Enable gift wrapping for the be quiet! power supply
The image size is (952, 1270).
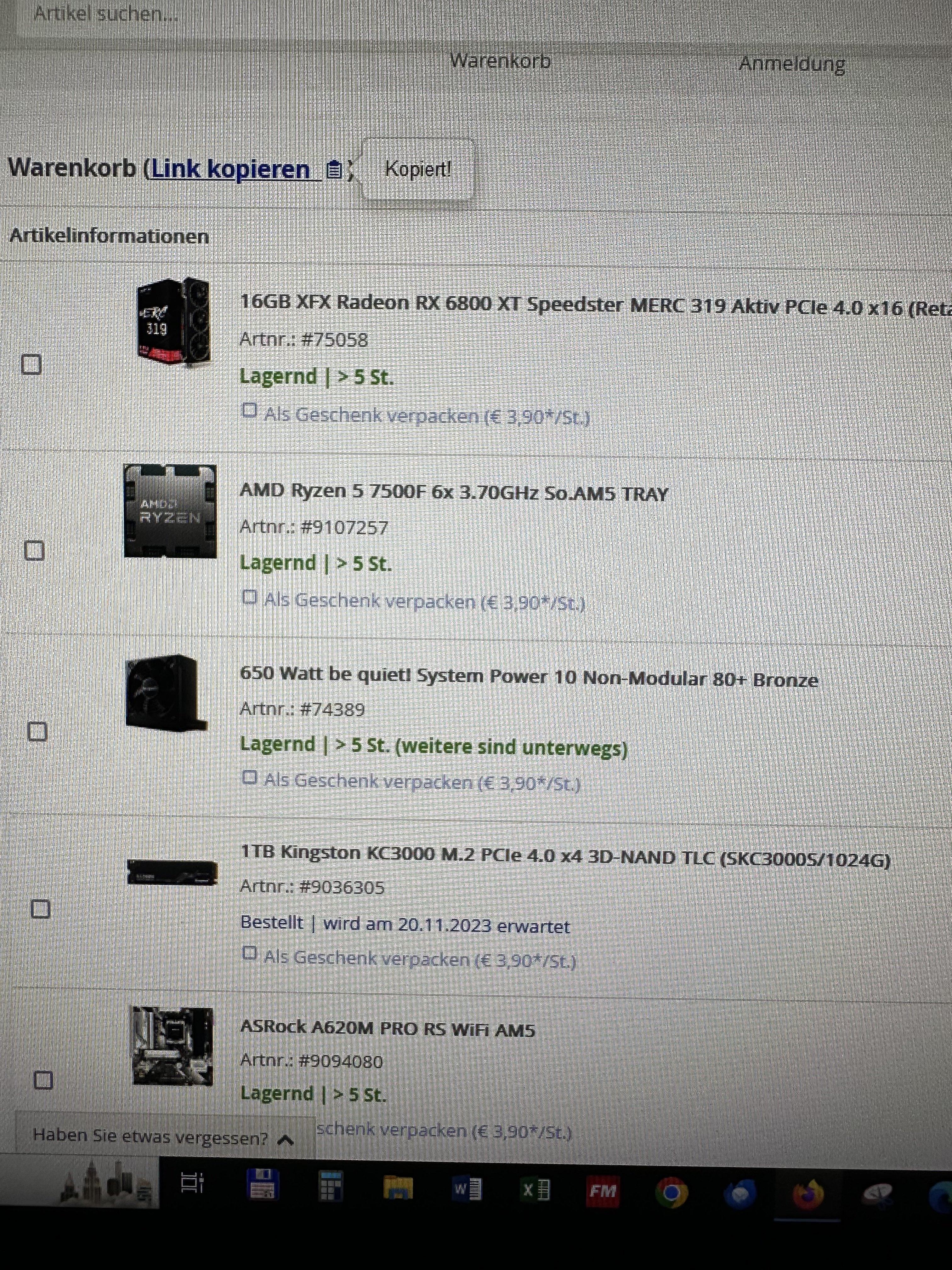[x=250, y=777]
